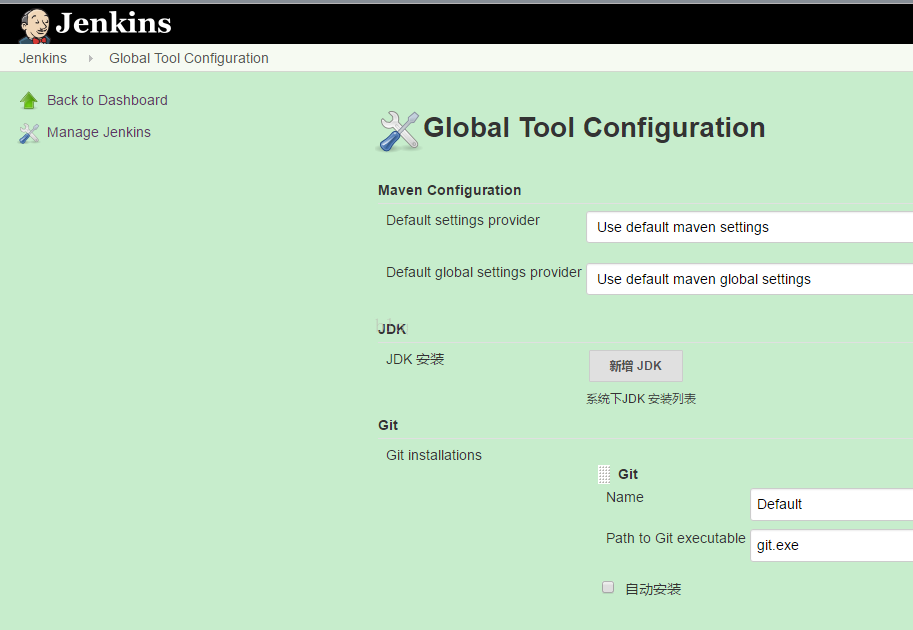Click the Maven Configuration section heading
Viewport: 913px width, 630px height.
click(450, 190)
